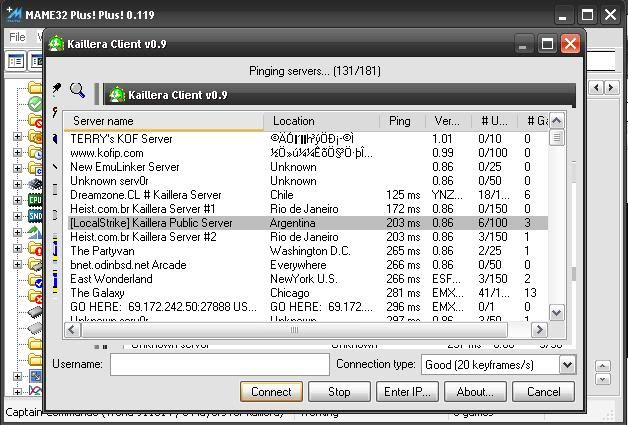628x425 pixels.
Task: Click the right tab-scroll arrow in MAME32
Action: [x=611, y=87]
